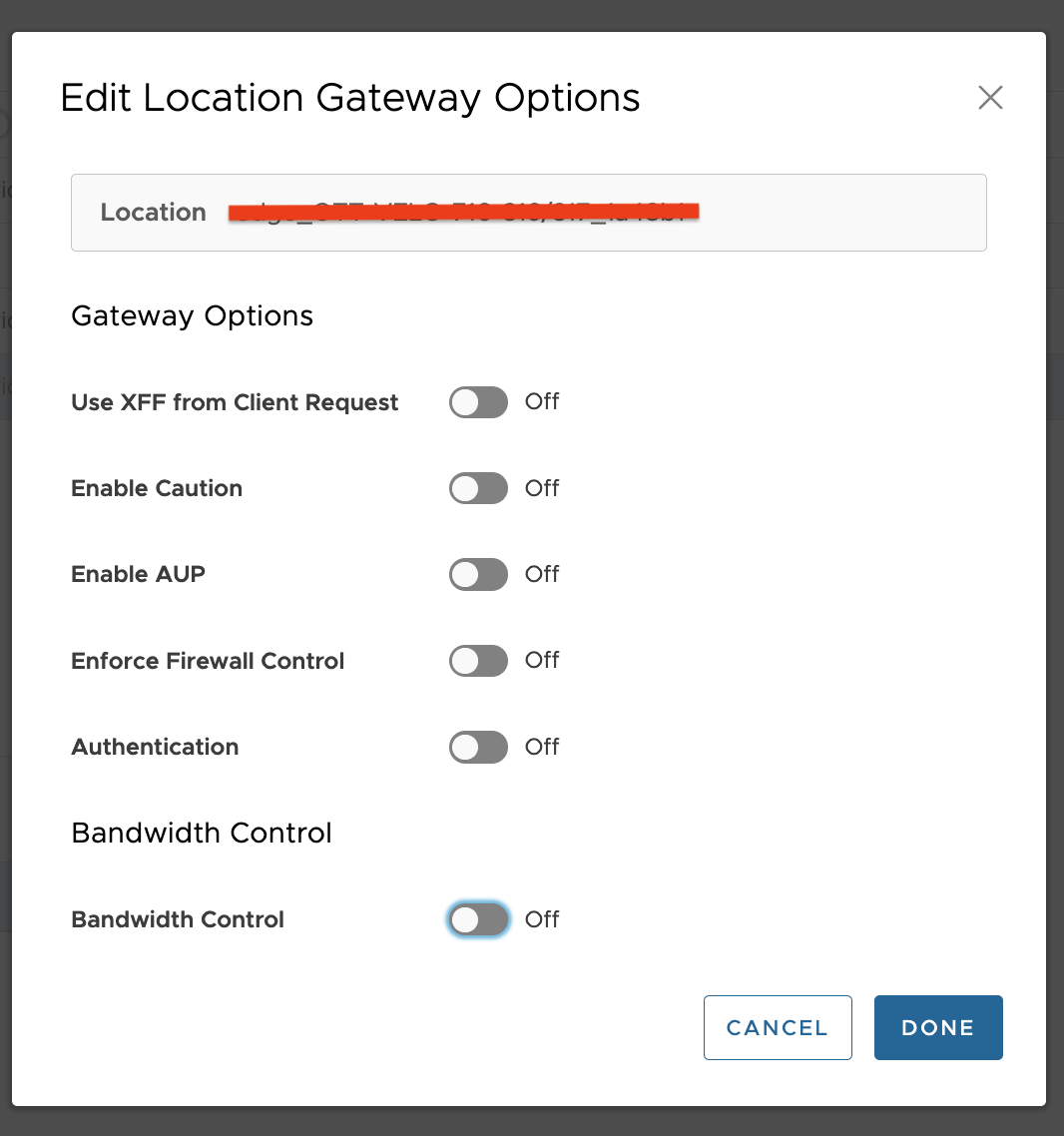Click the Enforce Firewall Control label

(208, 660)
